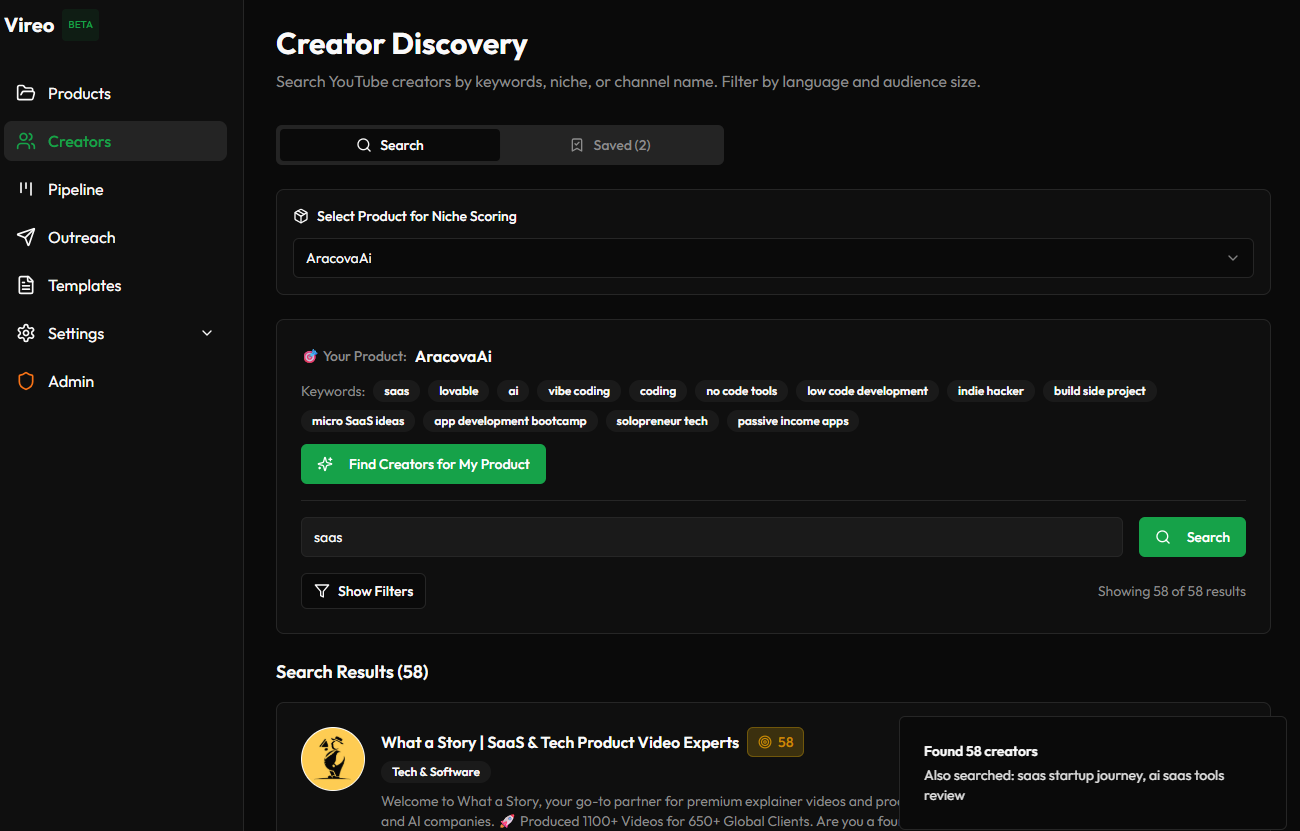The height and width of the screenshot is (831, 1300).
Task: Click the niche score 58 badge
Action: point(775,742)
